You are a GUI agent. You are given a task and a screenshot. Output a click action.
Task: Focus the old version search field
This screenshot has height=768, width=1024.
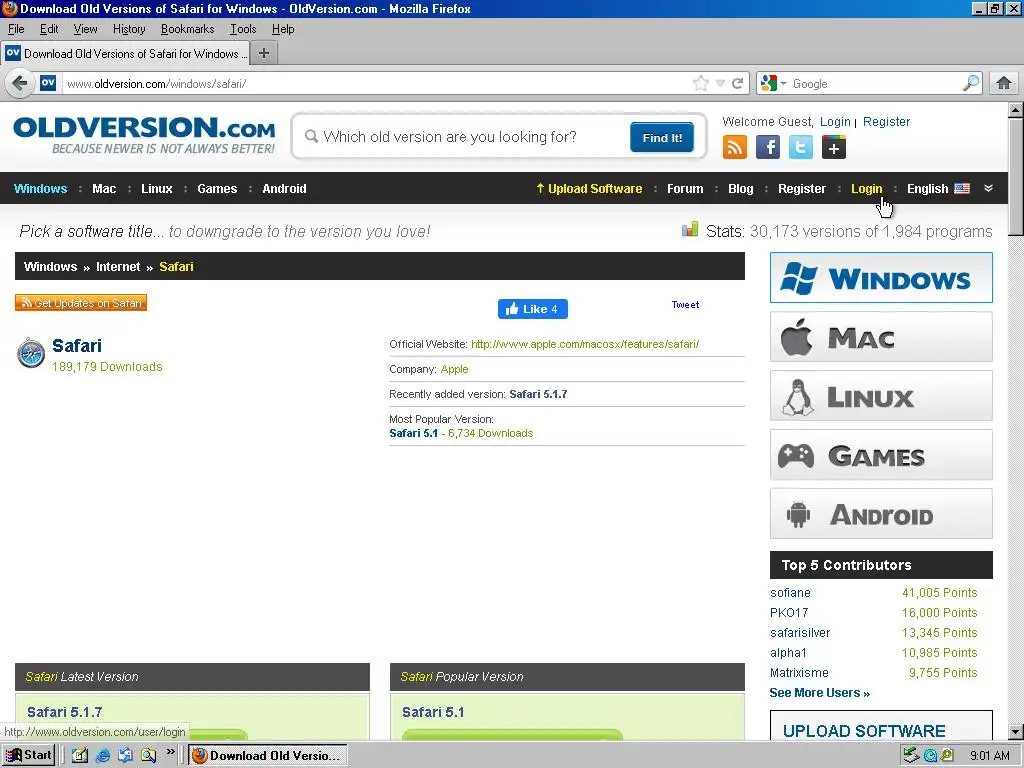click(464, 136)
